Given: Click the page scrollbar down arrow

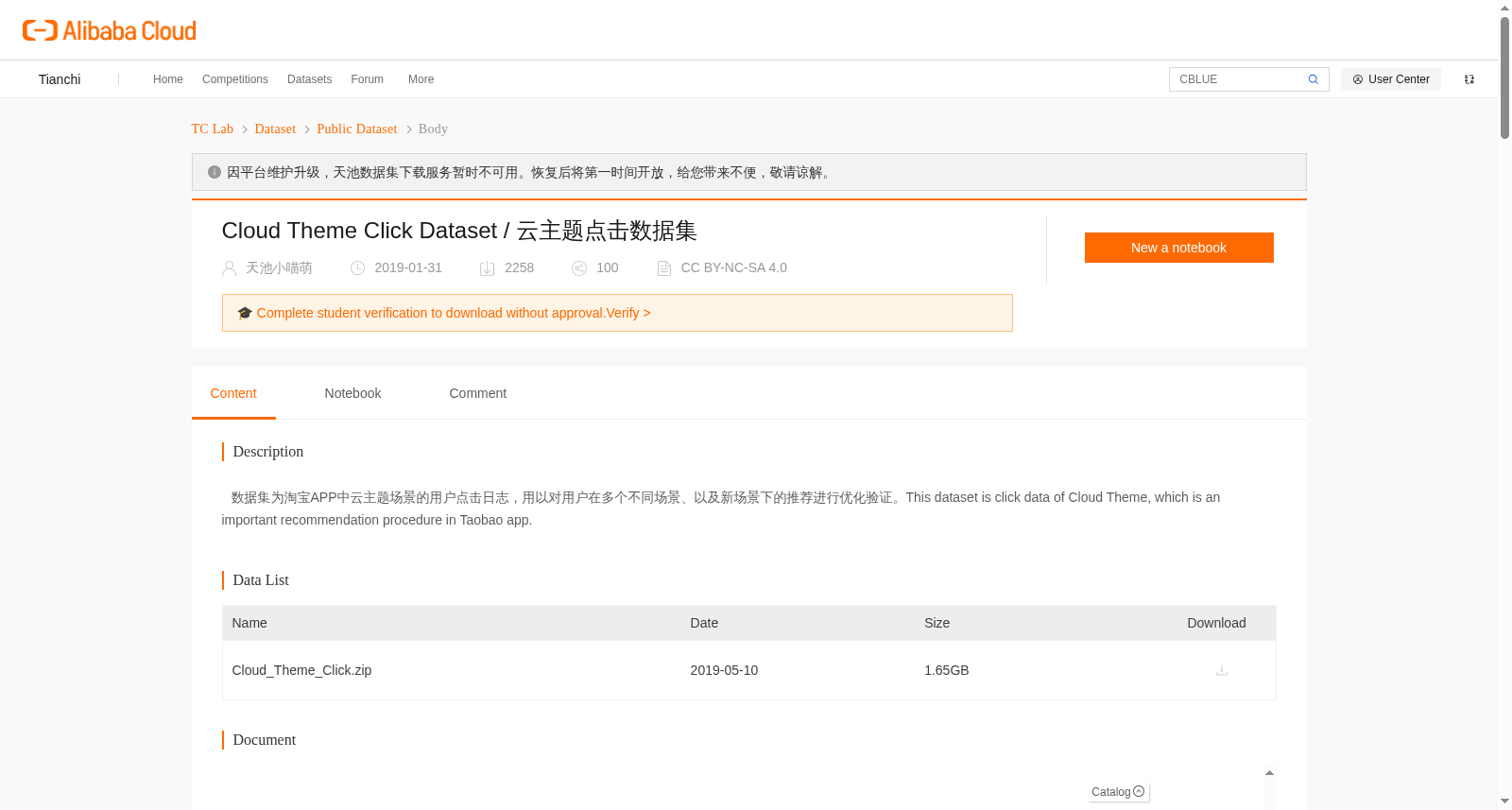Looking at the screenshot, I should pyautogui.click(x=1504, y=801).
